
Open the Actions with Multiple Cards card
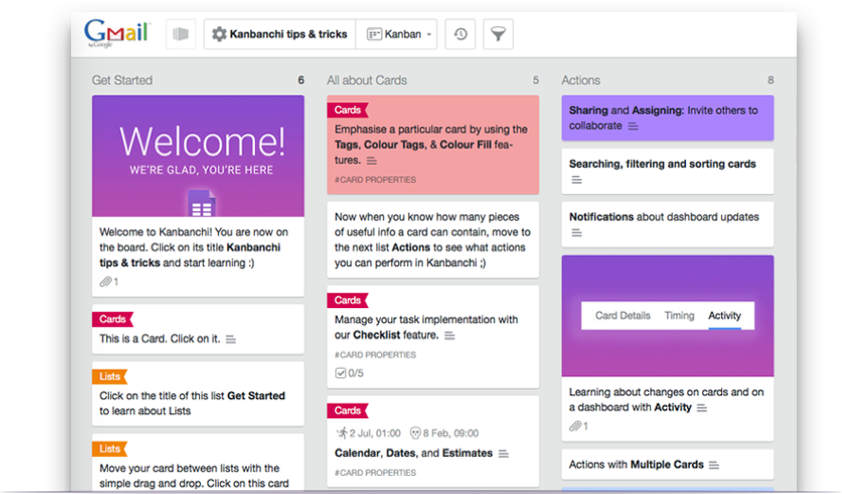(667, 464)
